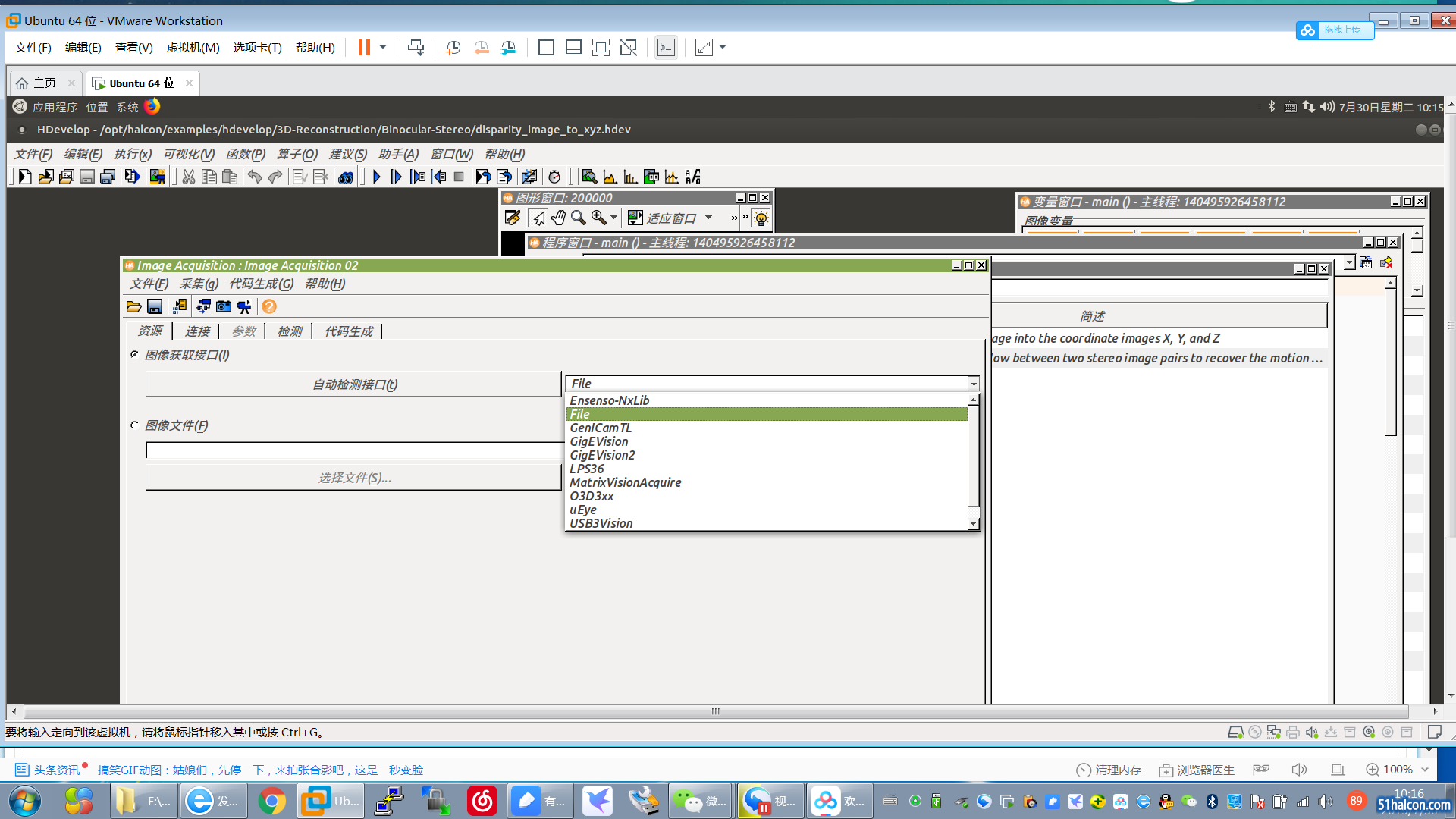Click the 清理内存 link in browser status bar
The height and width of the screenshot is (819, 1456).
click(x=1109, y=770)
